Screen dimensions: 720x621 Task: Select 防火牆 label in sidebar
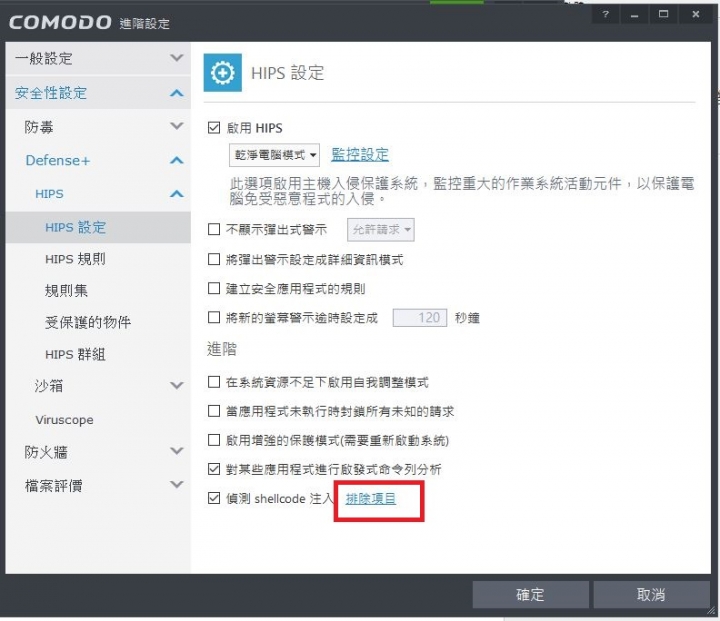pos(46,452)
